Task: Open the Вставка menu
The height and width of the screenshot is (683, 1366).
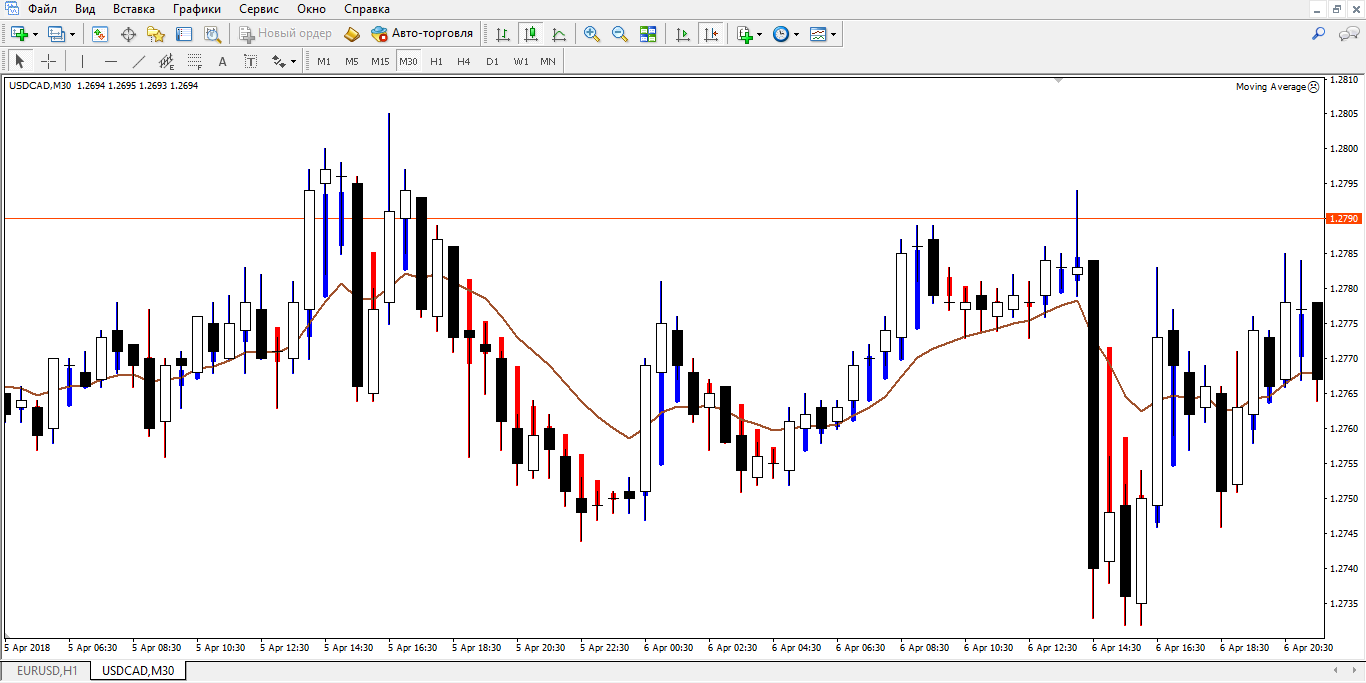Action: [134, 9]
